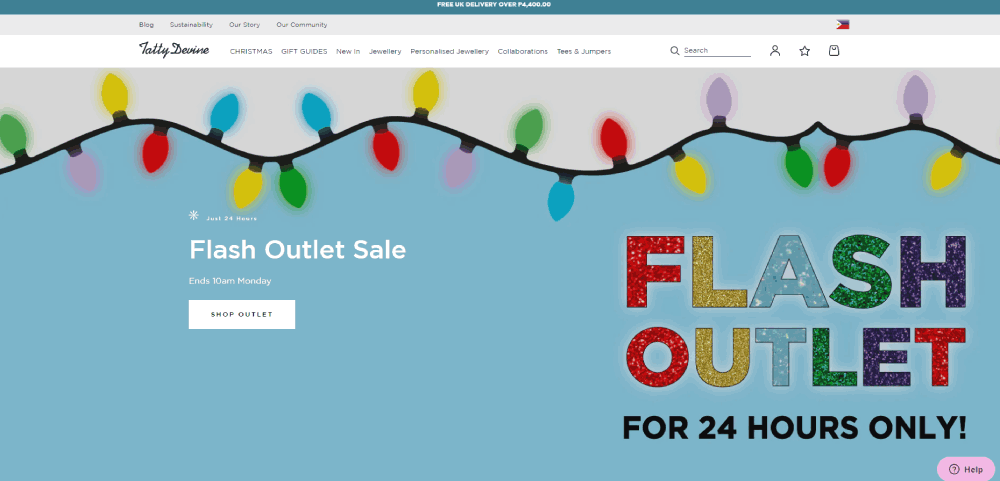This screenshot has width=1000, height=481.
Task: Expand the Jewellery navigation menu
Action: click(385, 52)
